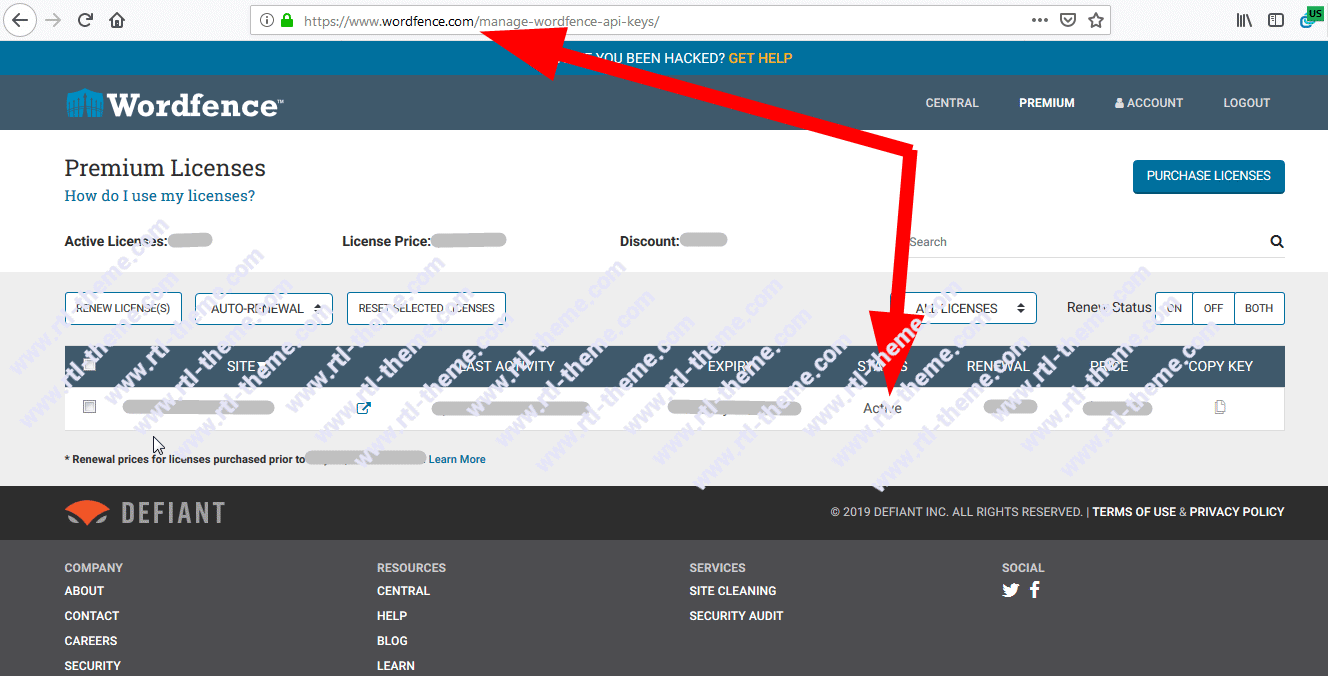Click the 'Active' status text in the license row

pyautogui.click(x=882, y=408)
